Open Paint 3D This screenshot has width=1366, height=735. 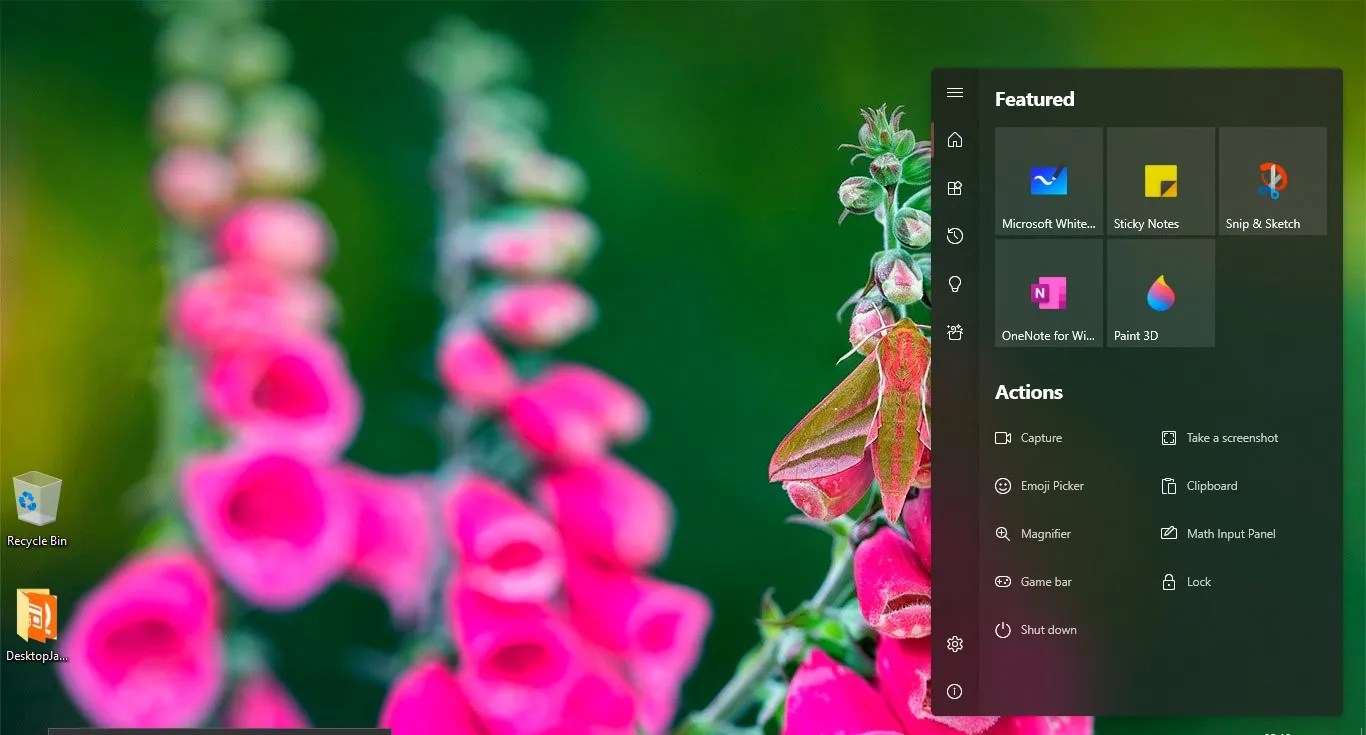pos(1160,292)
